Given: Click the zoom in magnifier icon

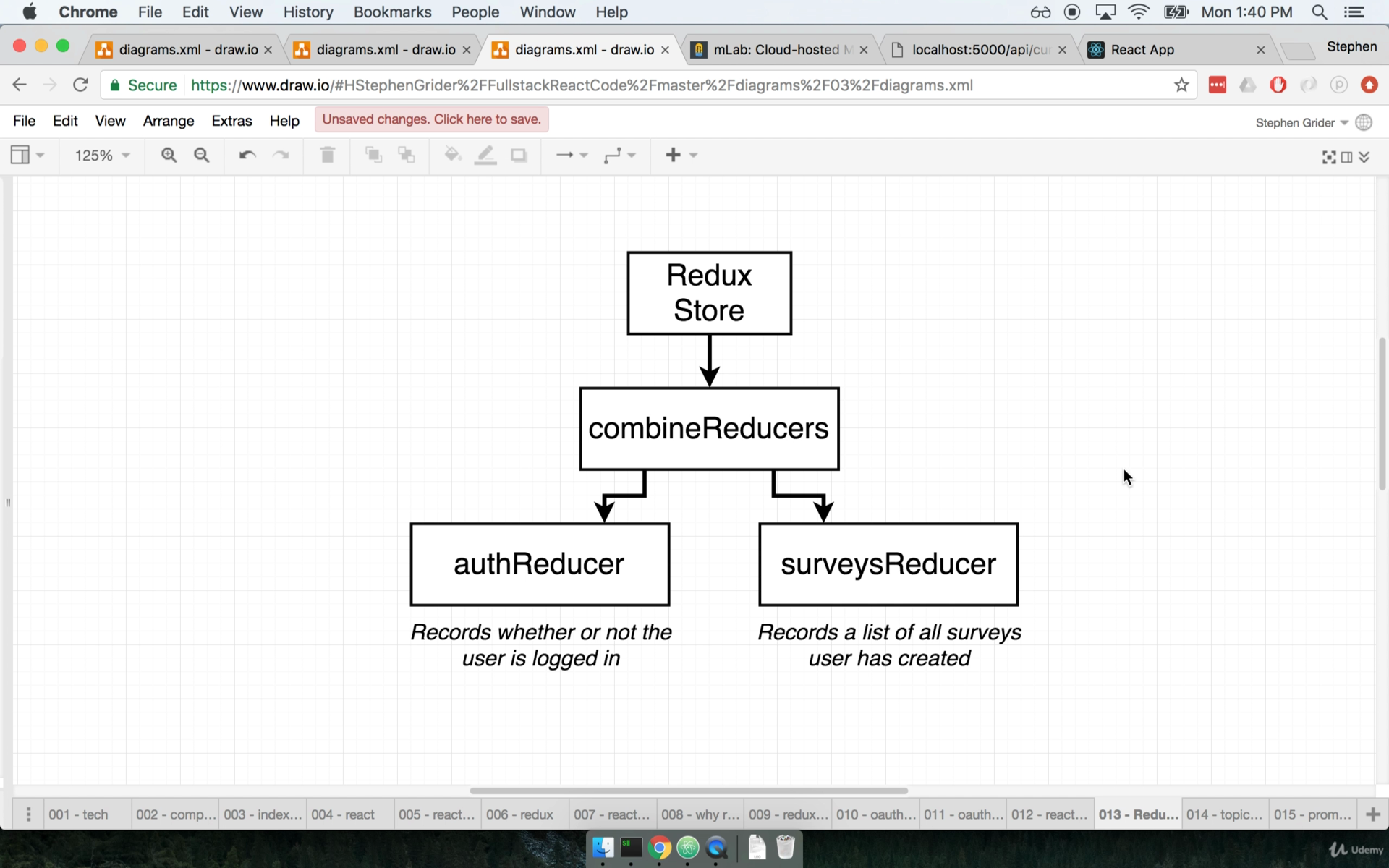Looking at the screenshot, I should 169,155.
